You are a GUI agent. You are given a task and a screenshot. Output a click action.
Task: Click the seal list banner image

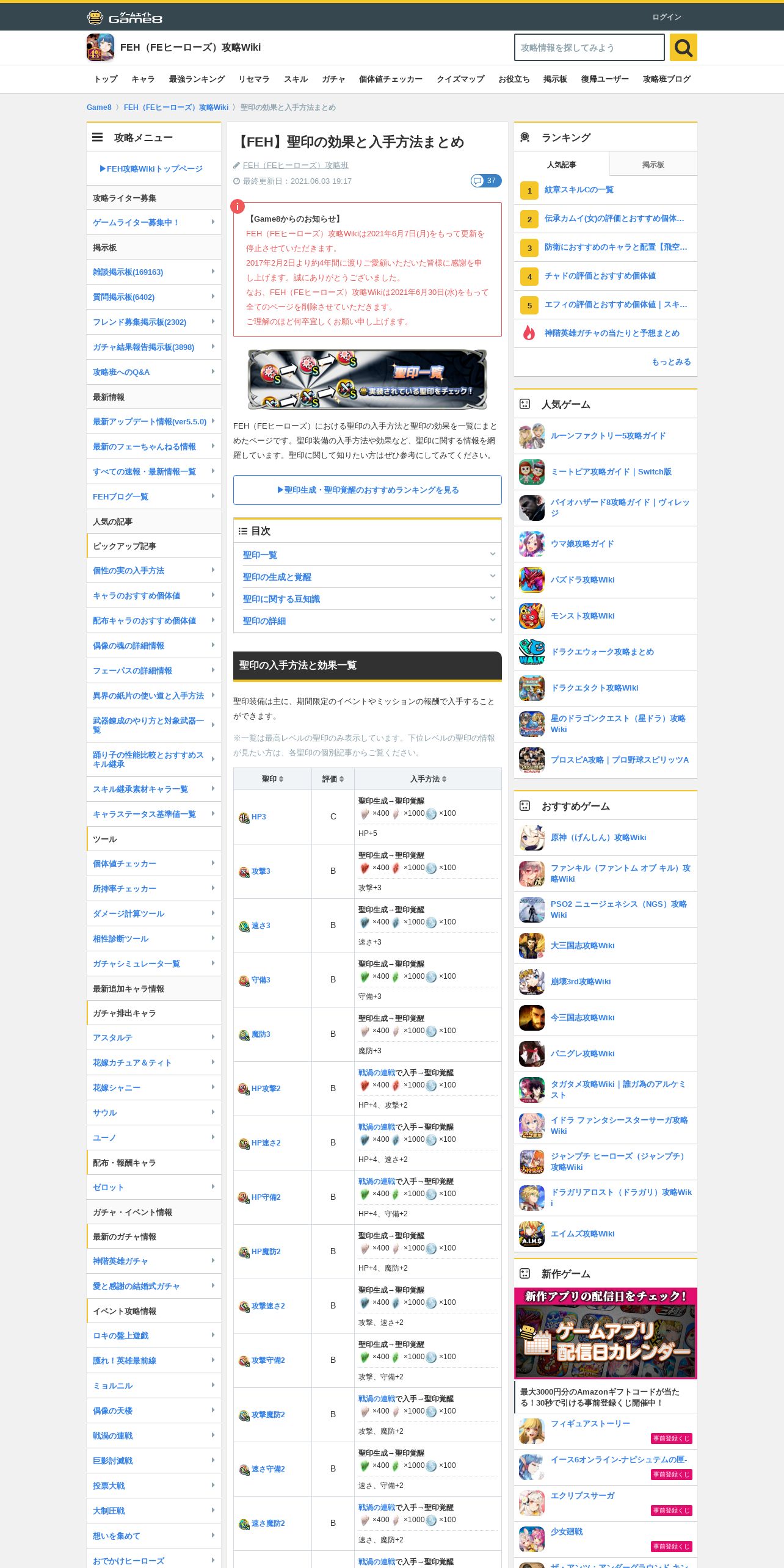click(367, 379)
